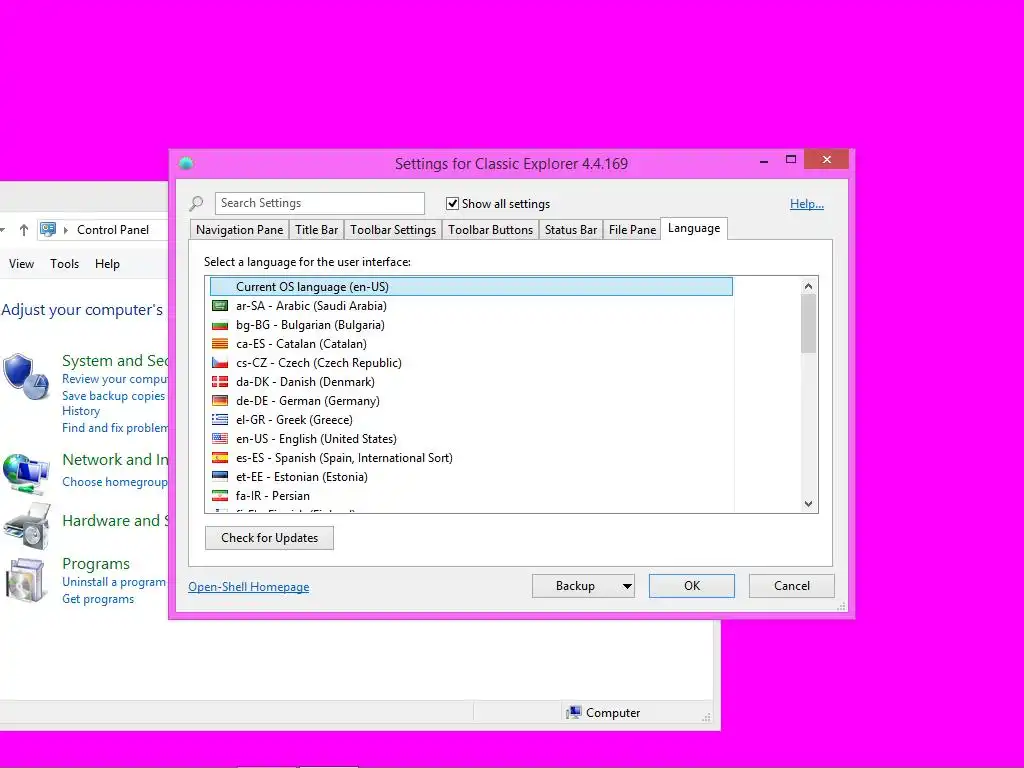Click the Find and fix problems link
The width and height of the screenshot is (1024, 768).
(x=115, y=428)
